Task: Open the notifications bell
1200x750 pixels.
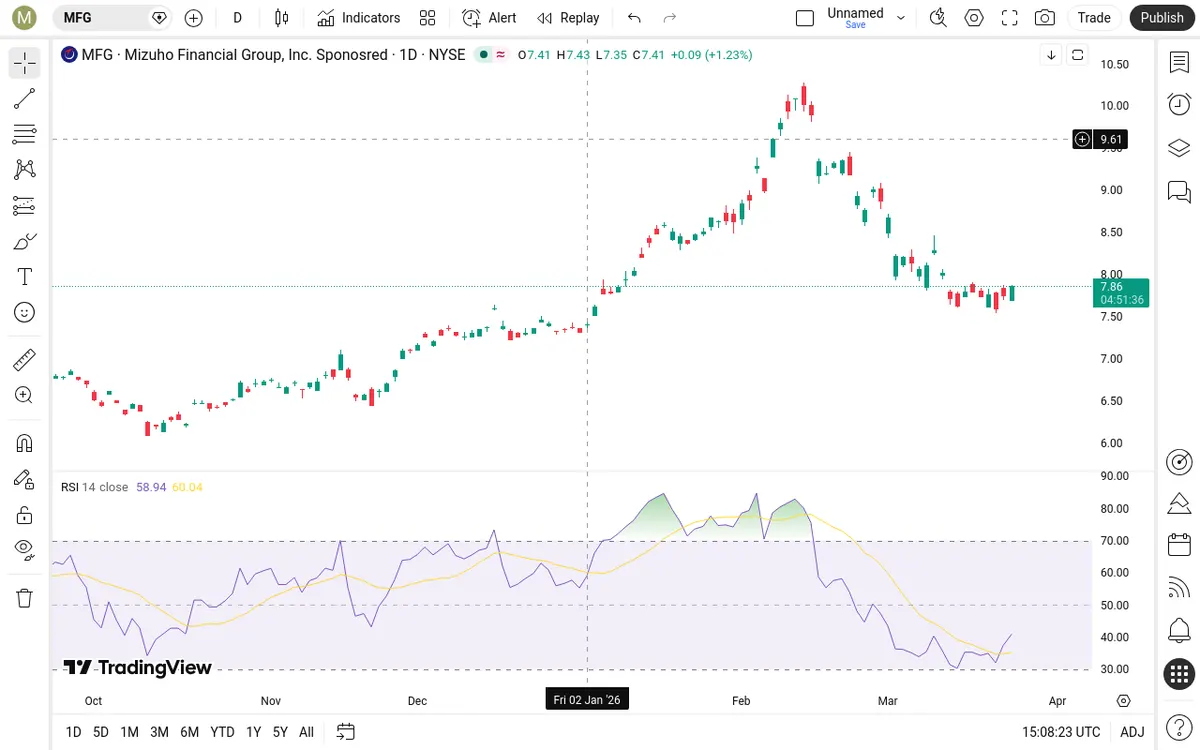Action: tap(1179, 631)
